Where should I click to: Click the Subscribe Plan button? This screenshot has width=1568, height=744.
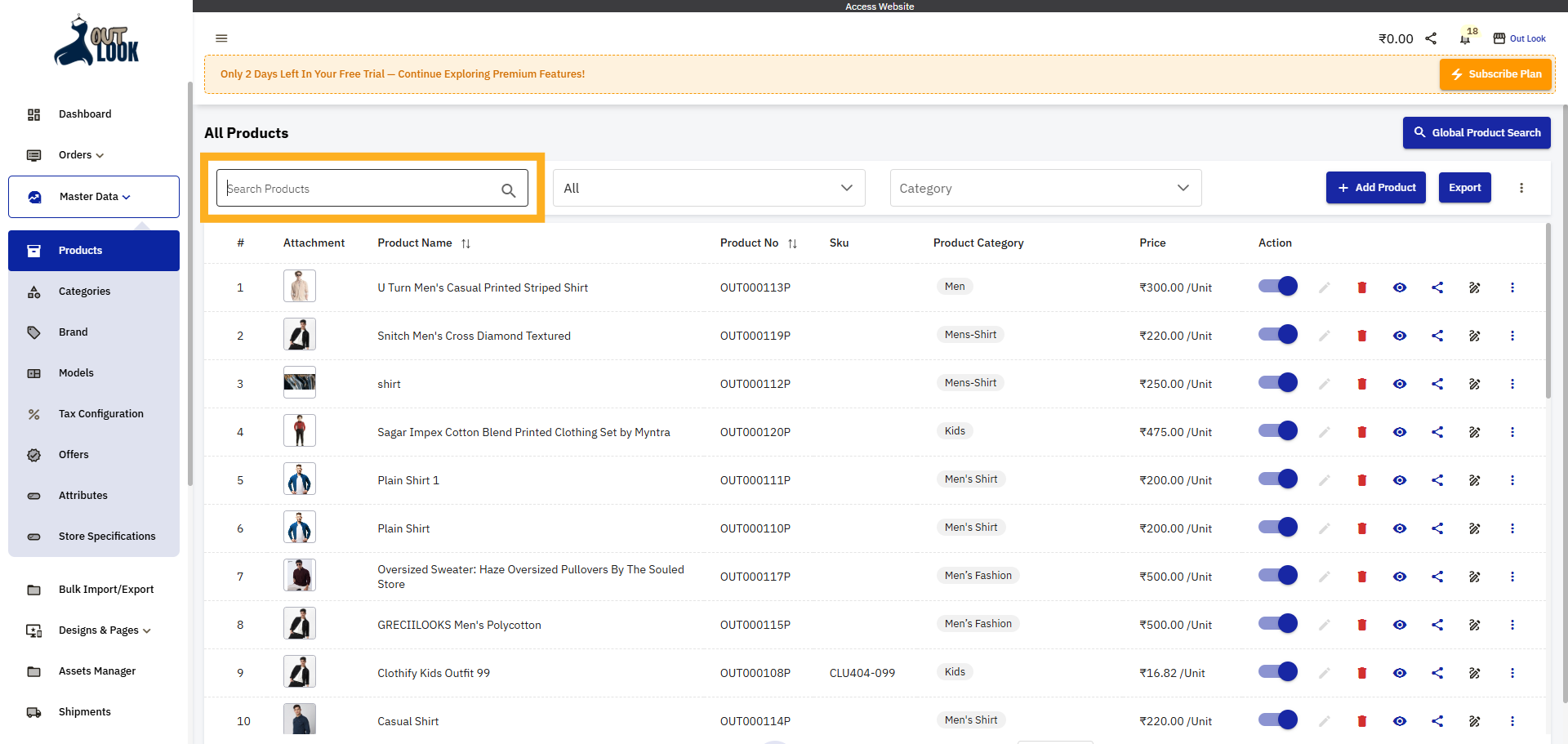1495,74
